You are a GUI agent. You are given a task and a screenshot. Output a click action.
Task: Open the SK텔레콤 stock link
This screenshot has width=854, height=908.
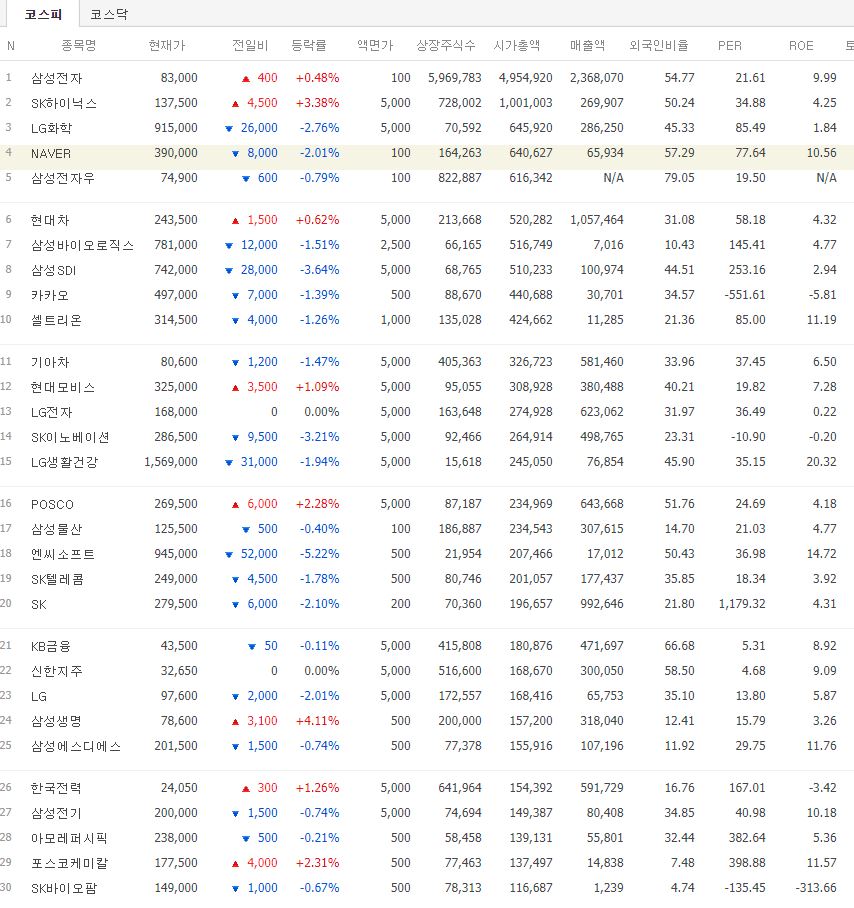(x=57, y=579)
